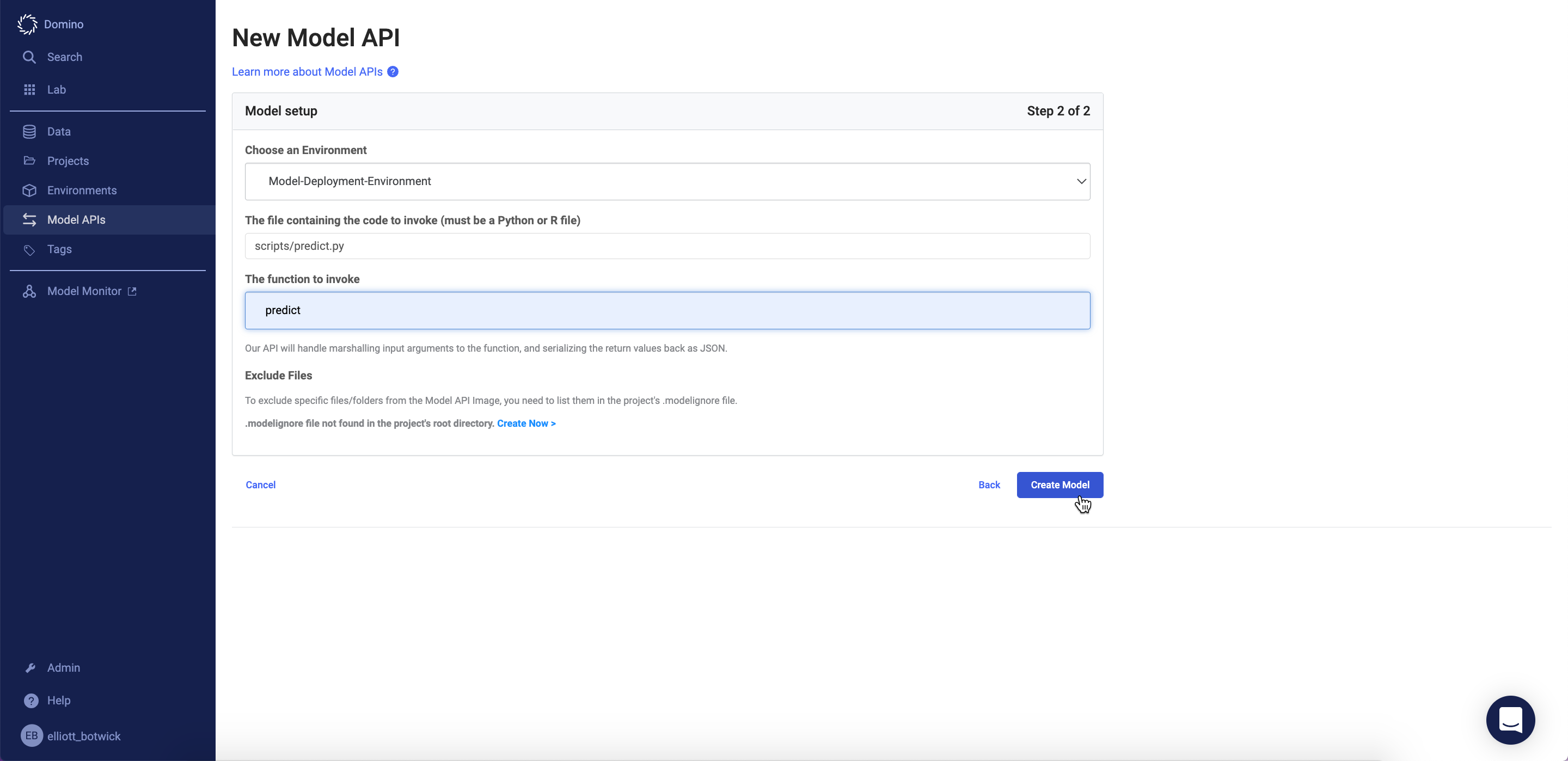Click the scripts/predict.py file input field

pos(666,246)
